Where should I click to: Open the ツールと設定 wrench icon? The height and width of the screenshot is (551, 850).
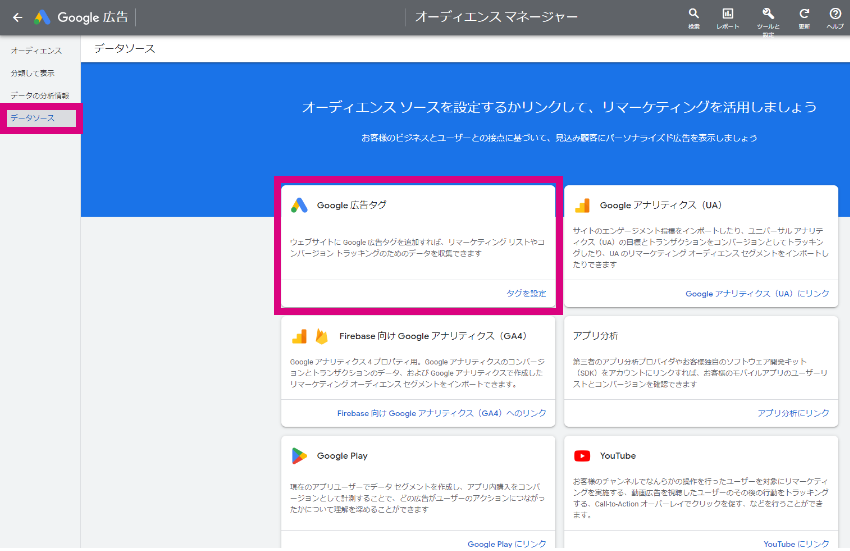tap(768, 14)
